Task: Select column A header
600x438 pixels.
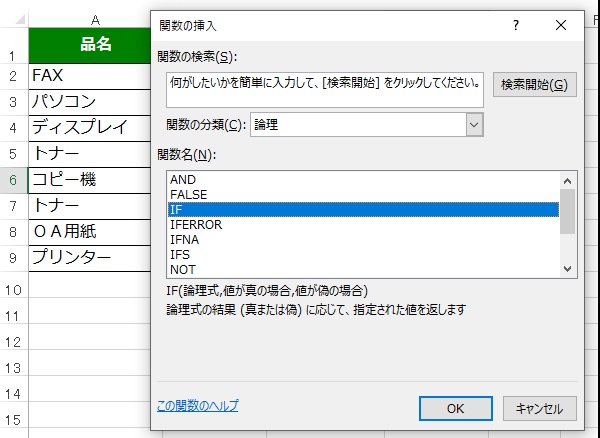Action: [90, 20]
